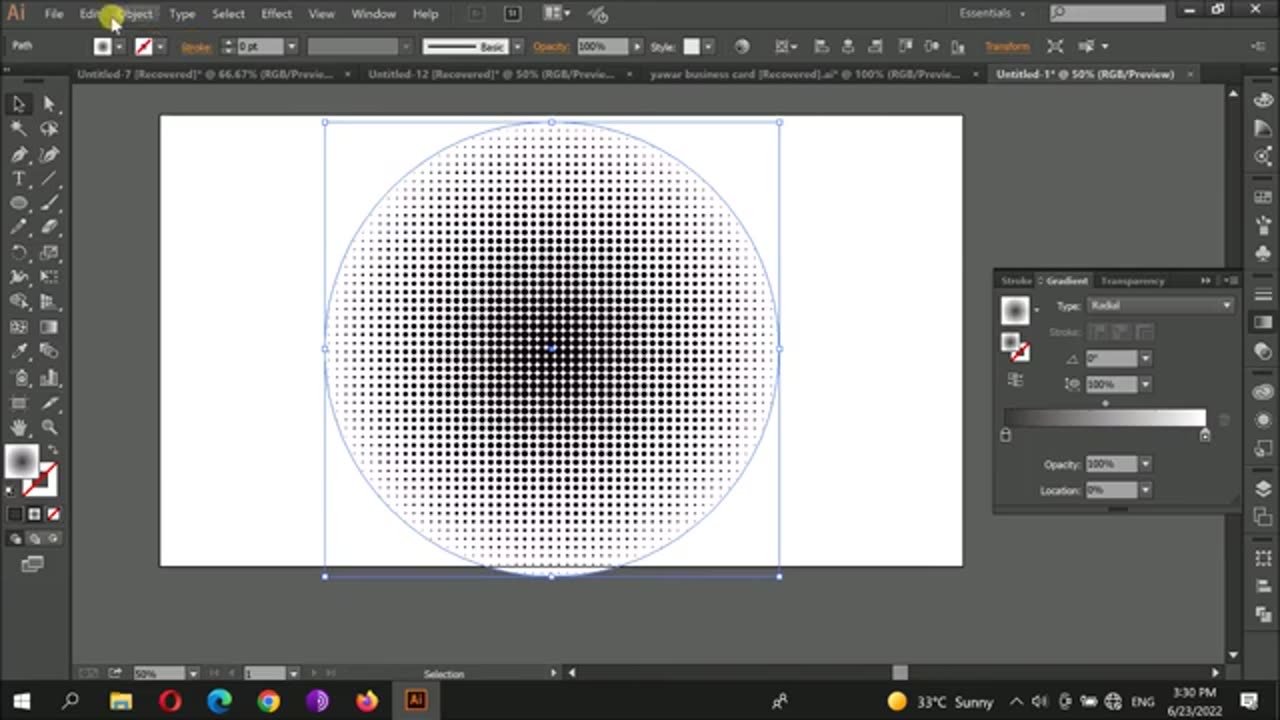The width and height of the screenshot is (1280, 720).
Task: Open the Essentials workspace switcher
Action: click(992, 13)
